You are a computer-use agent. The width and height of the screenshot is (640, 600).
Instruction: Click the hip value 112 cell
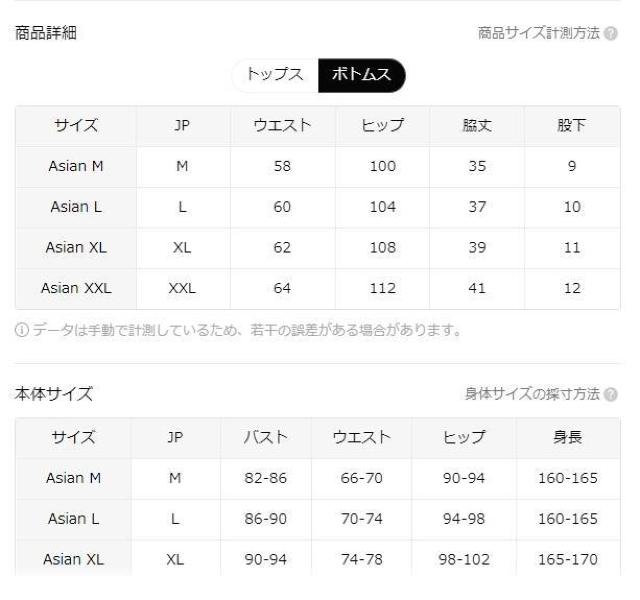pos(382,289)
